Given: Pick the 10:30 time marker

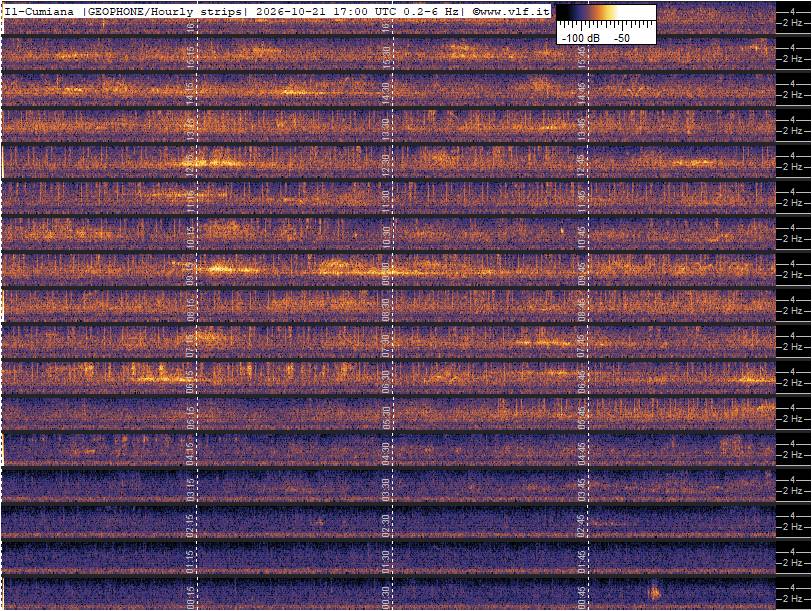Looking at the screenshot, I should tap(386, 238).
